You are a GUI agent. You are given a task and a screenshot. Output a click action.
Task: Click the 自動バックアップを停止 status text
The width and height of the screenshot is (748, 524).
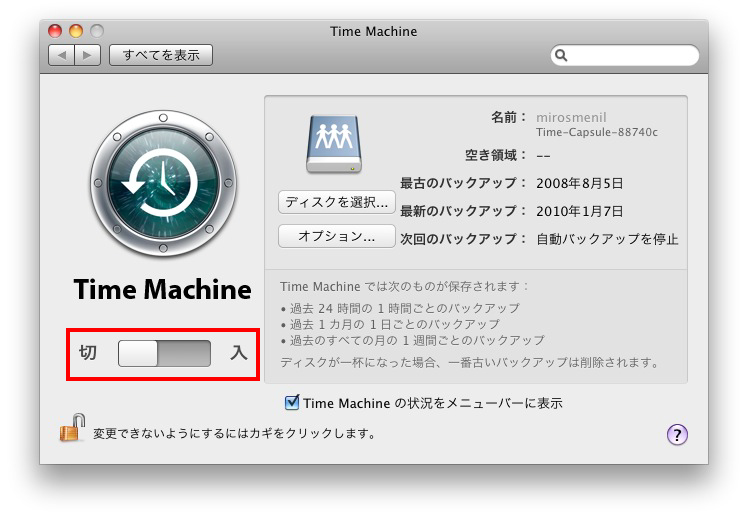click(x=607, y=239)
